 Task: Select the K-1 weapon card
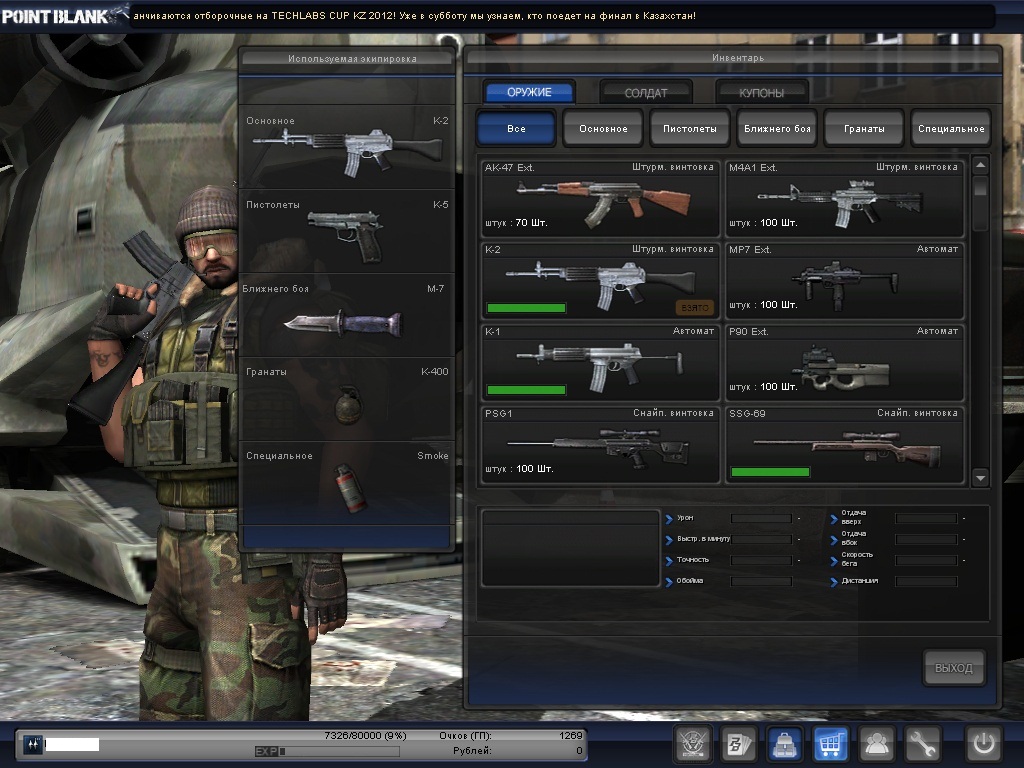pos(600,362)
